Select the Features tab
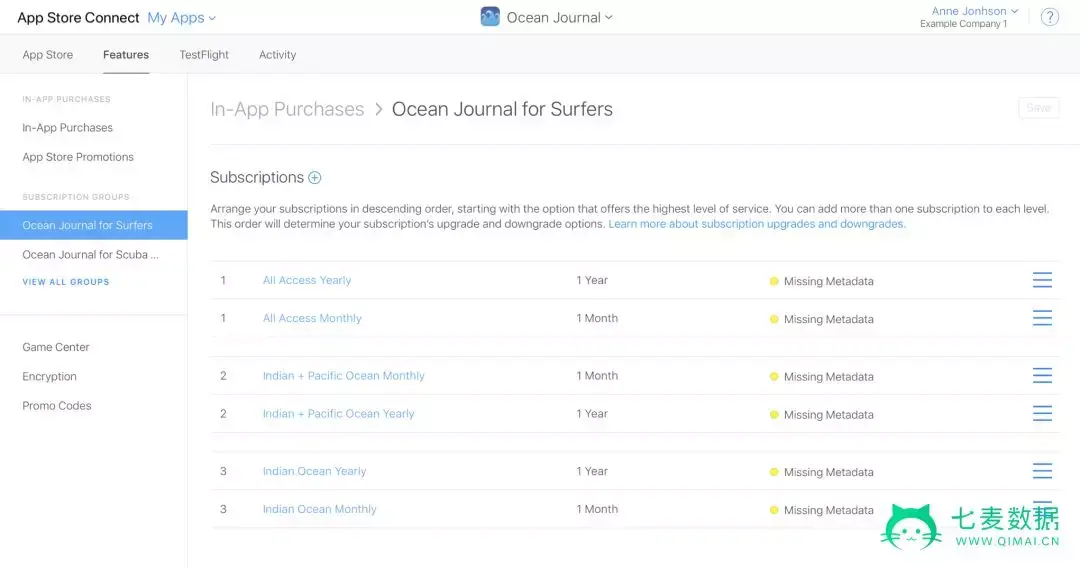 point(126,54)
